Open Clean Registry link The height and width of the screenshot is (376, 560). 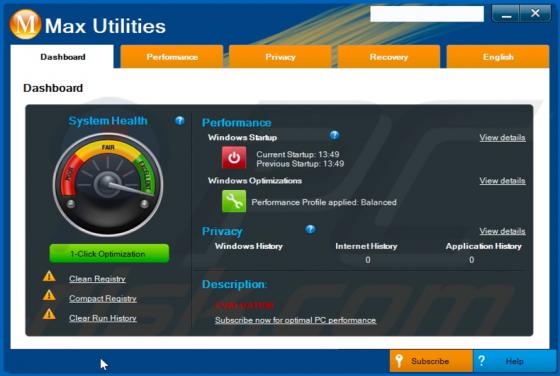pos(97,279)
